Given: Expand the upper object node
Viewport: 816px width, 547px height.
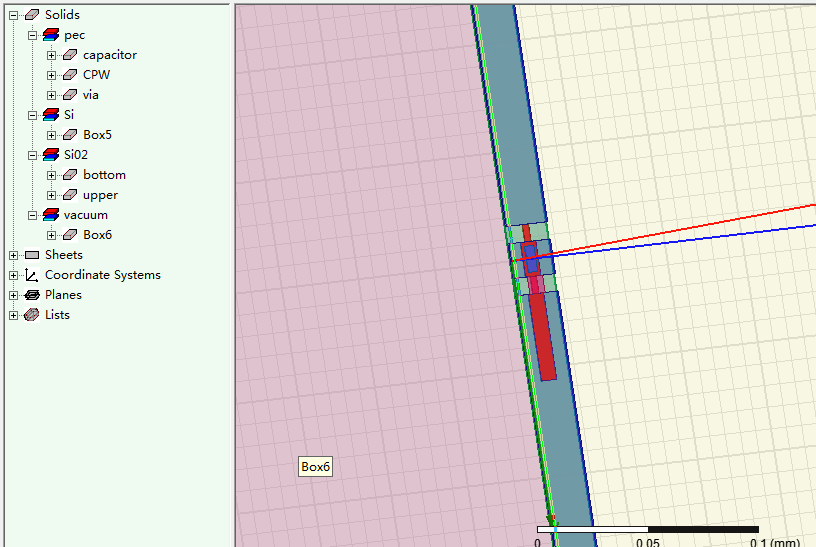Looking at the screenshot, I should (x=52, y=195).
